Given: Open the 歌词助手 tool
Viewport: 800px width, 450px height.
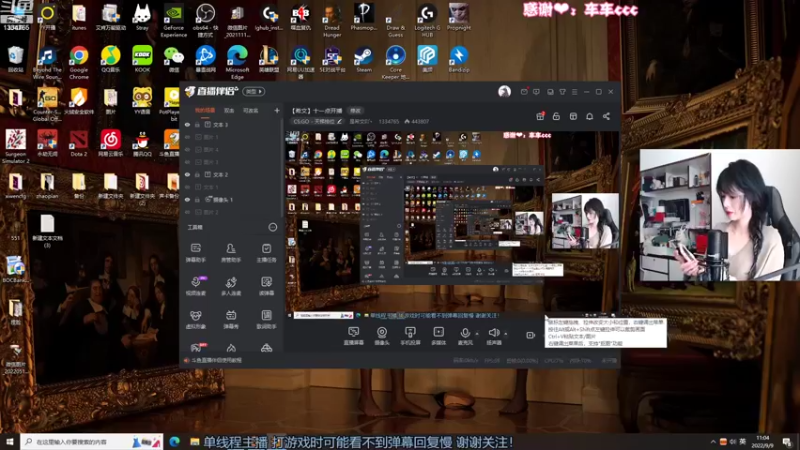Looking at the screenshot, I should (266, 319).
